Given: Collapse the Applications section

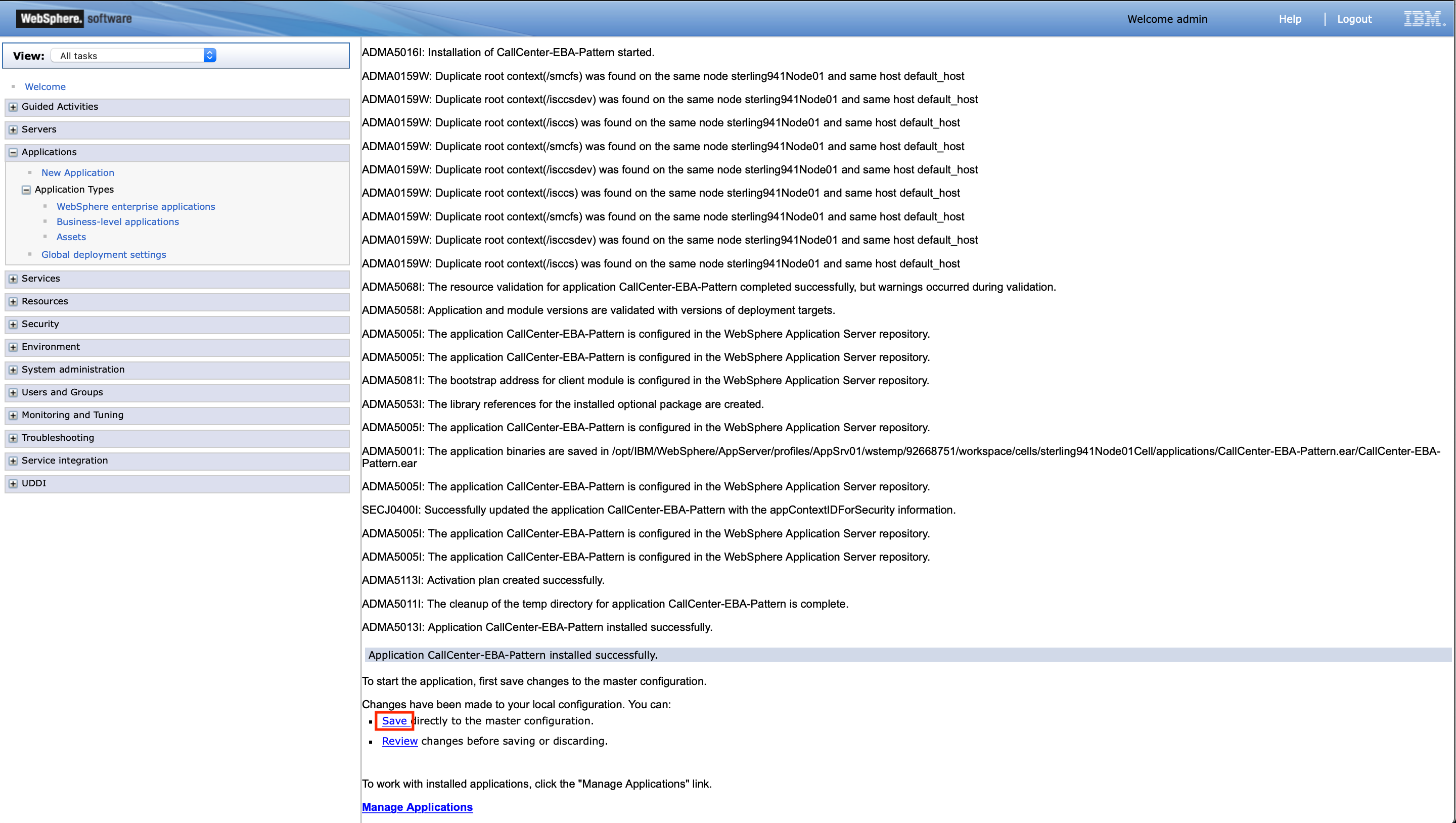Looking at the screenshot, I should click(x=13, y=152).
